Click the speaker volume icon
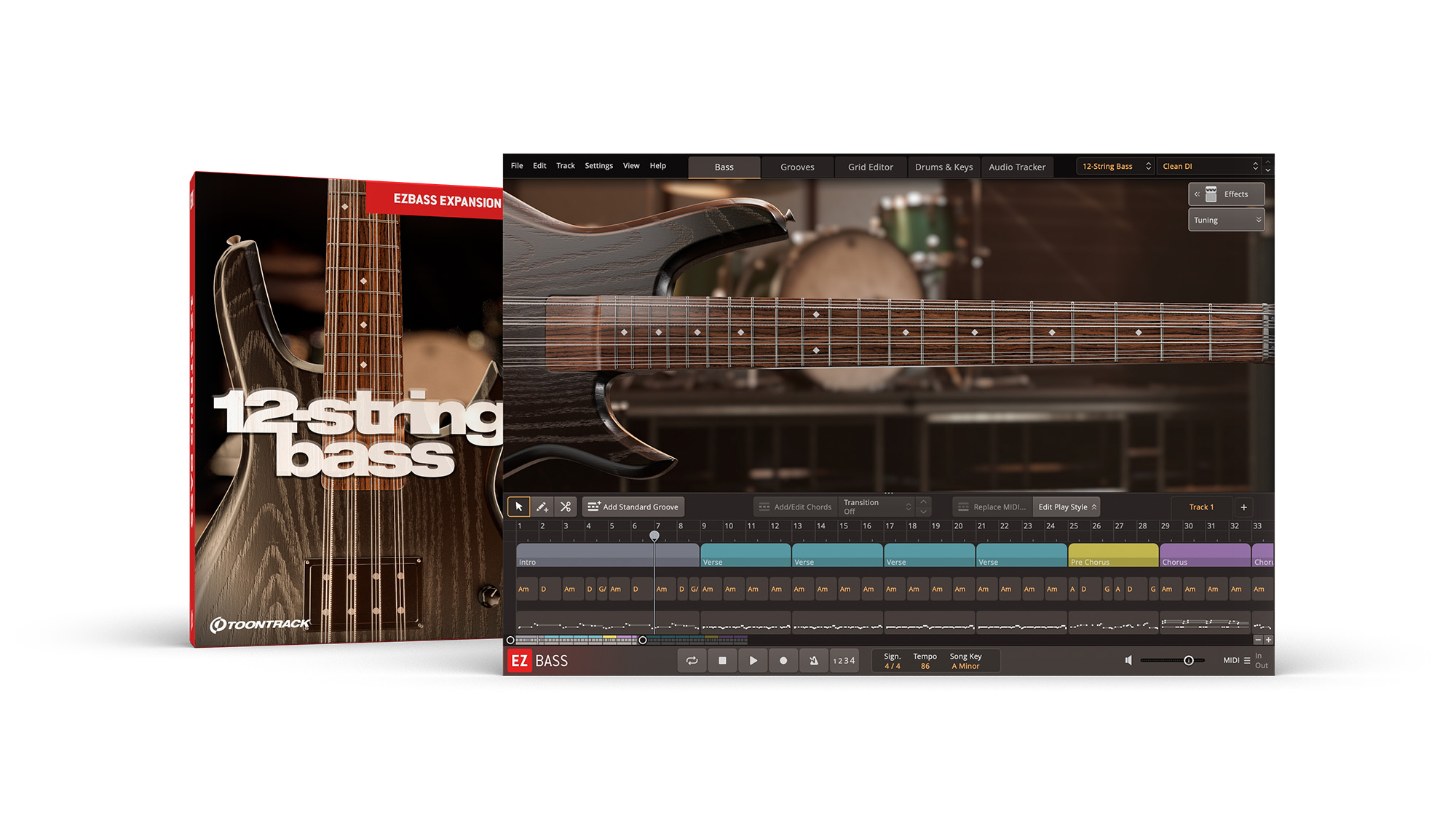Screen dimensions: 1456x813 [1128, 661]
